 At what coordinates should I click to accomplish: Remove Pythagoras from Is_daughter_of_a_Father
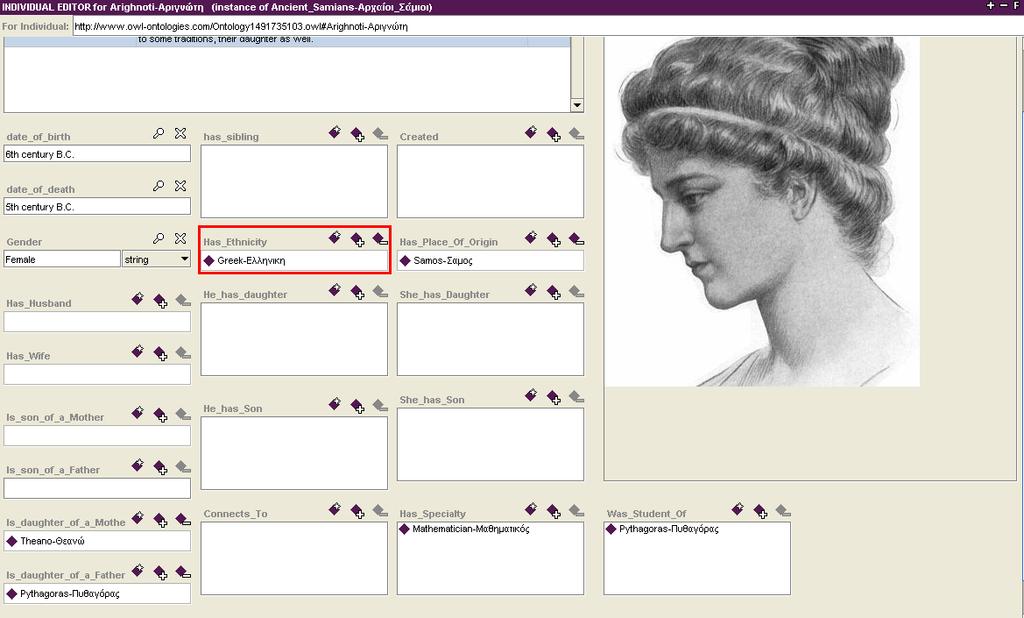point(184,572)
